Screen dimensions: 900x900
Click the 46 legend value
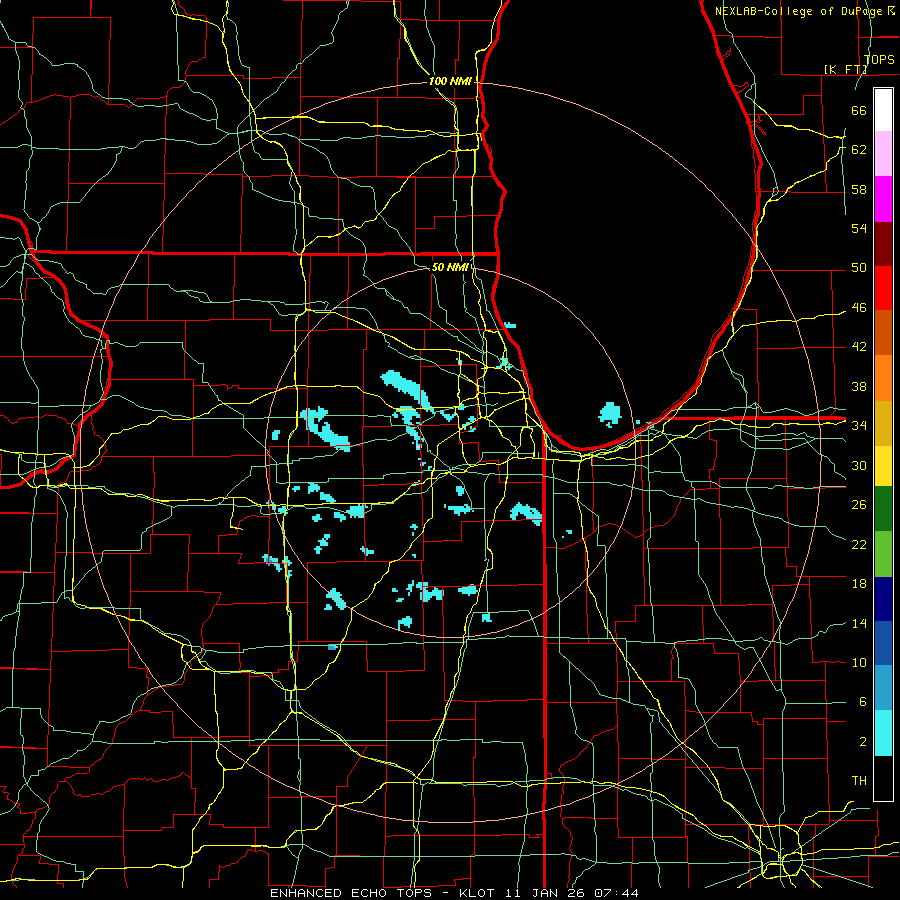[x=859, y=308]
